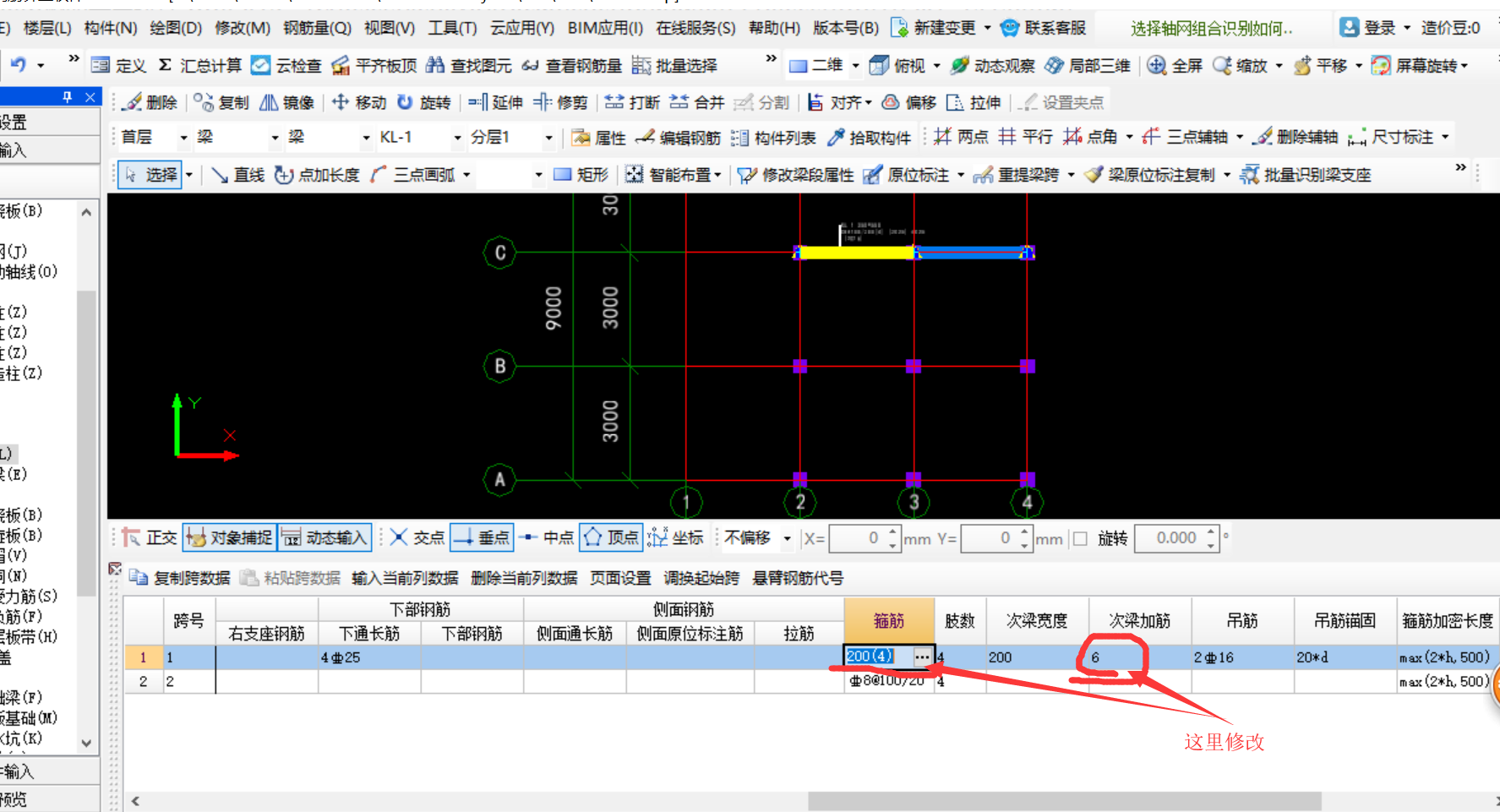Click the undo arrow icon

click(x=19, y=64)
